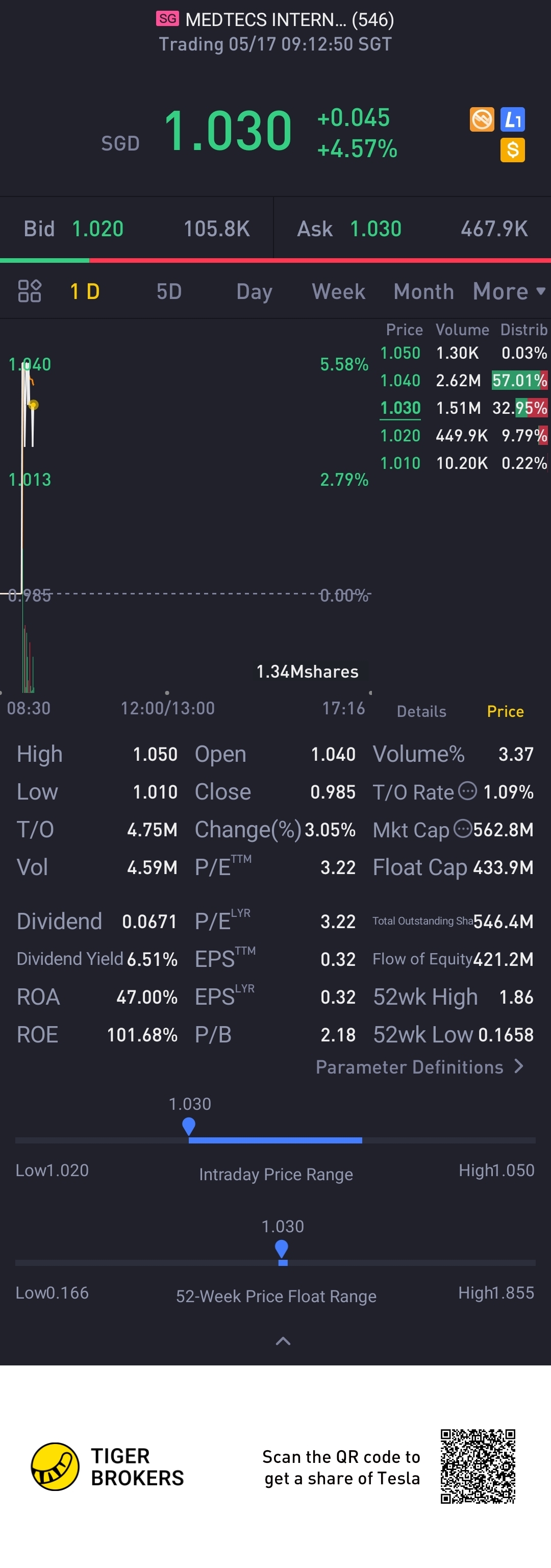This screenshot has height=1568, width=551.
Task: Open the More timeframe dropdown
Action: 509,291
